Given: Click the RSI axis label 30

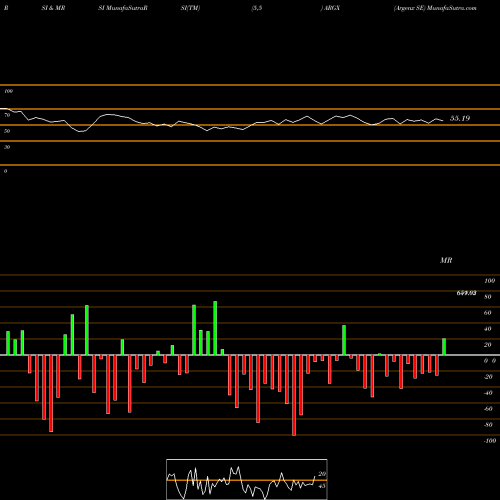Looking at the screenshot, I should pyautogui.click(x=7, y=147).
